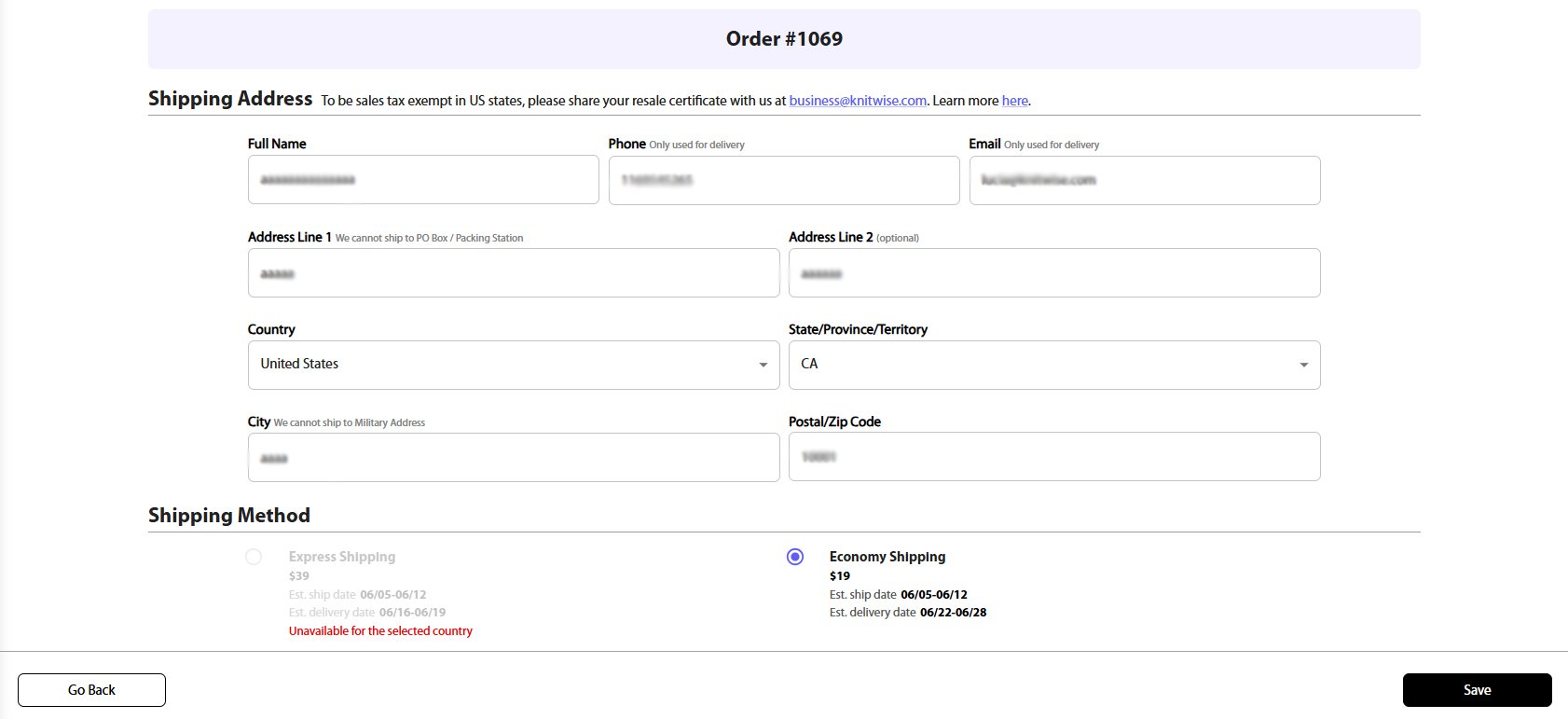Click the $19 economy price
The height and width of the screenshot is (719, 1568).
point(840,576)
